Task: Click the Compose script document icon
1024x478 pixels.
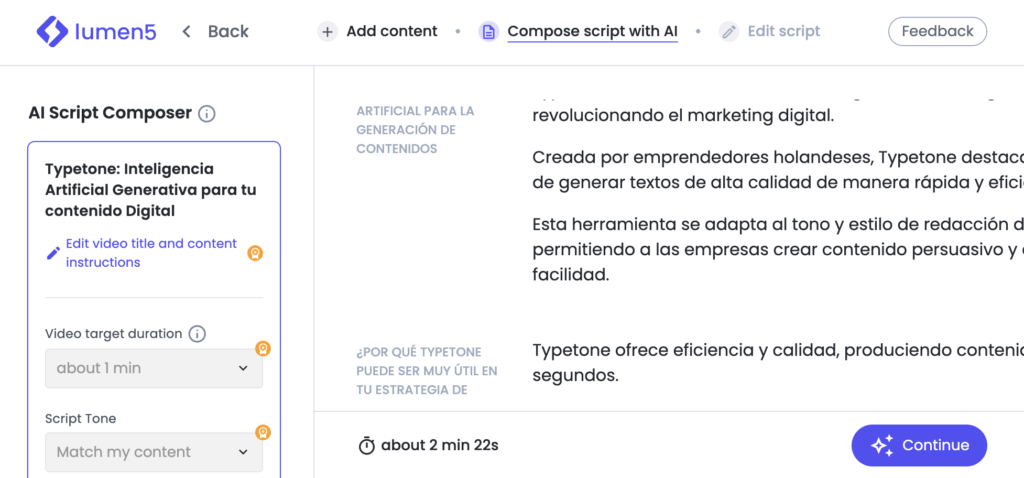Action: [488, 31]
